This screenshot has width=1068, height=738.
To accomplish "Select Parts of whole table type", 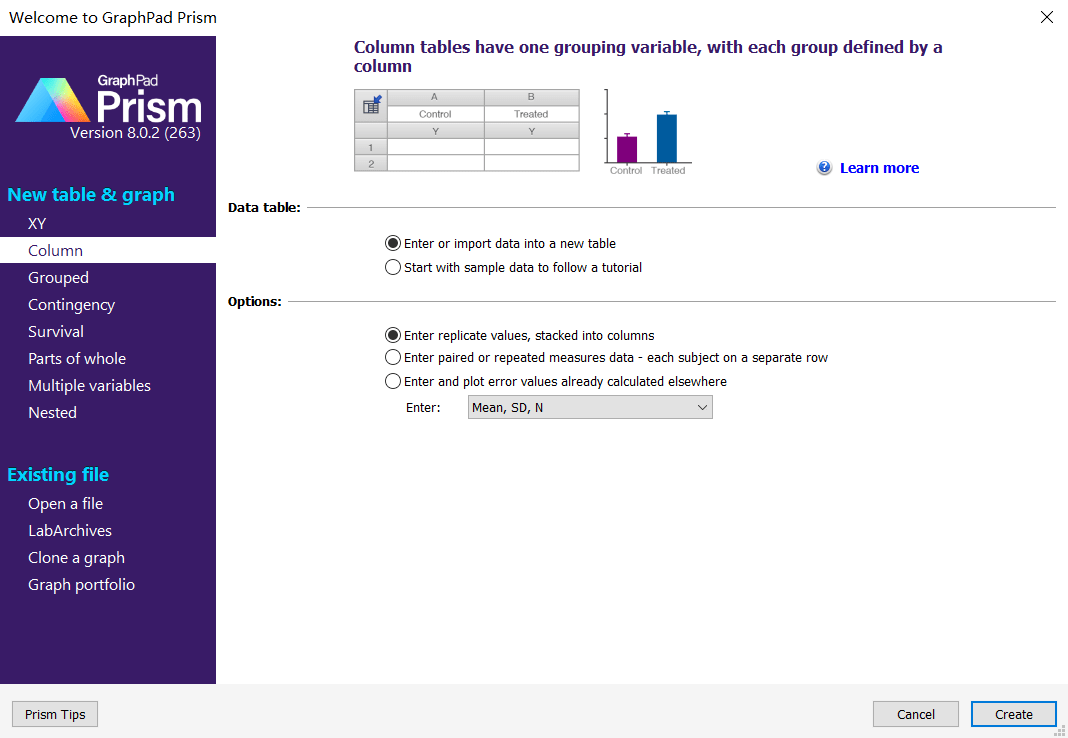I will 77,359.
